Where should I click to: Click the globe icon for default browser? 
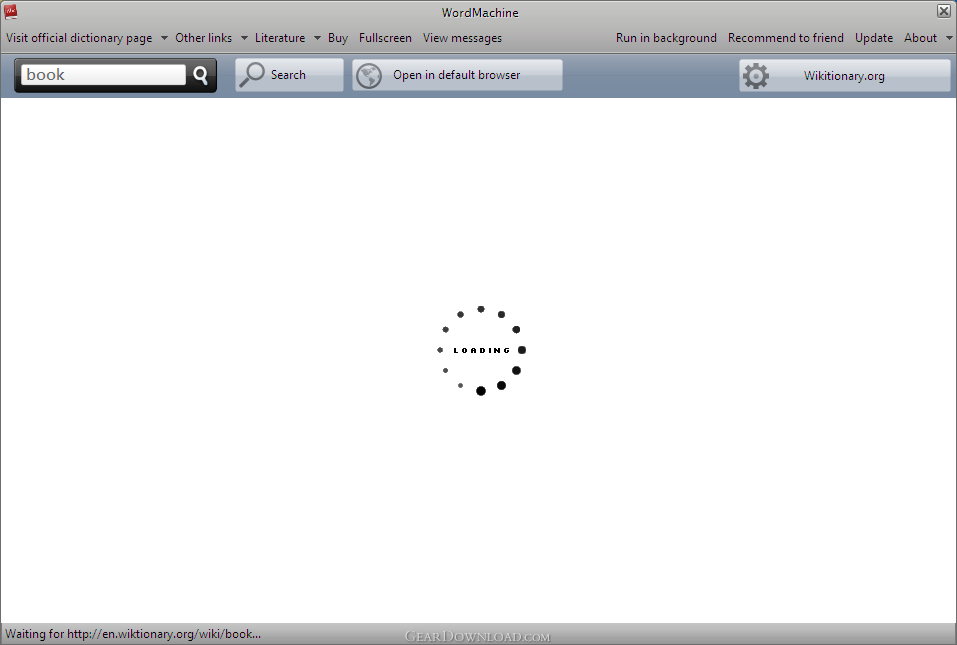pos(369,76)
